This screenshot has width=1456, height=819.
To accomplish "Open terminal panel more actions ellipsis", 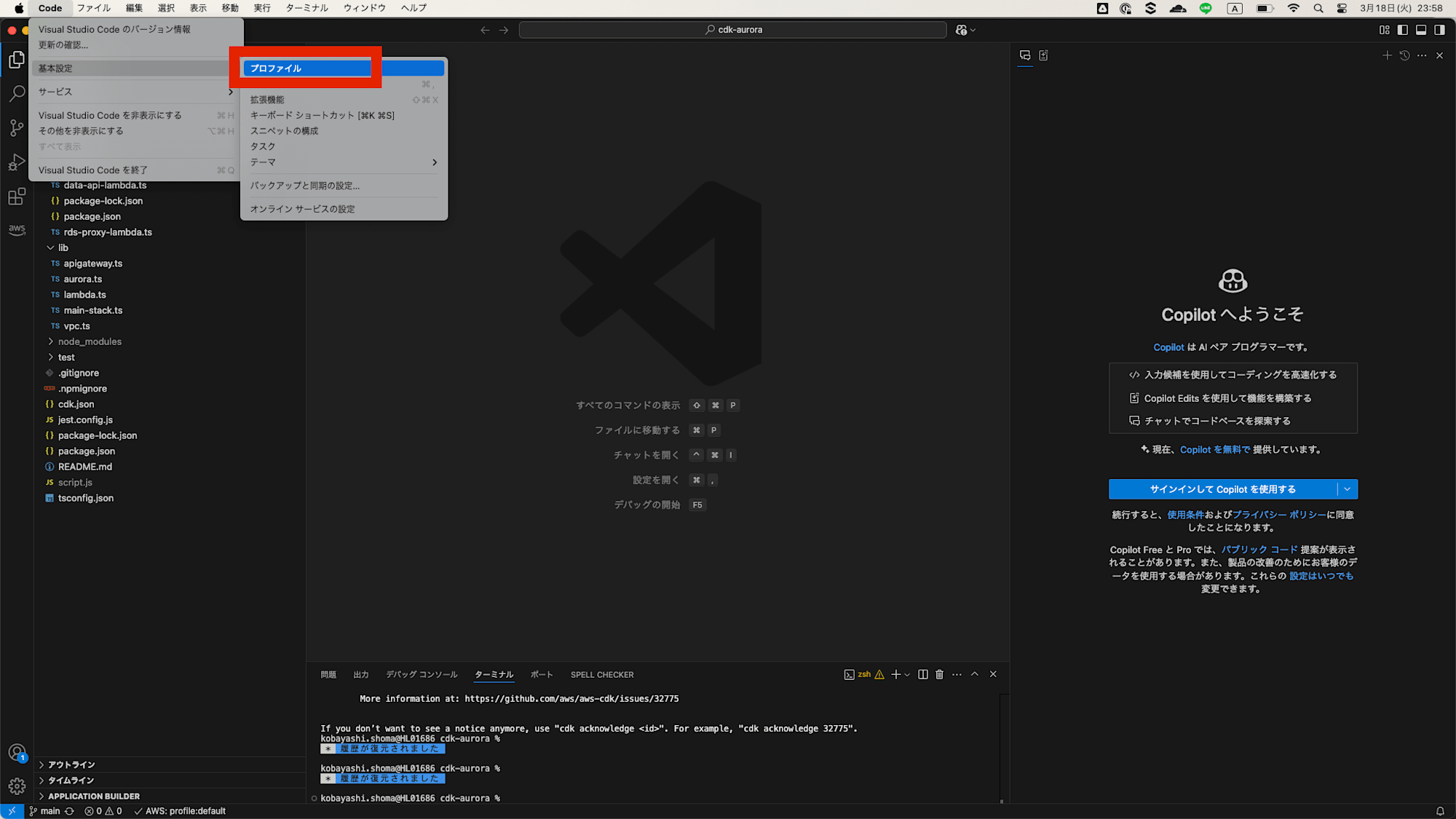I will [x=957, y=674].
